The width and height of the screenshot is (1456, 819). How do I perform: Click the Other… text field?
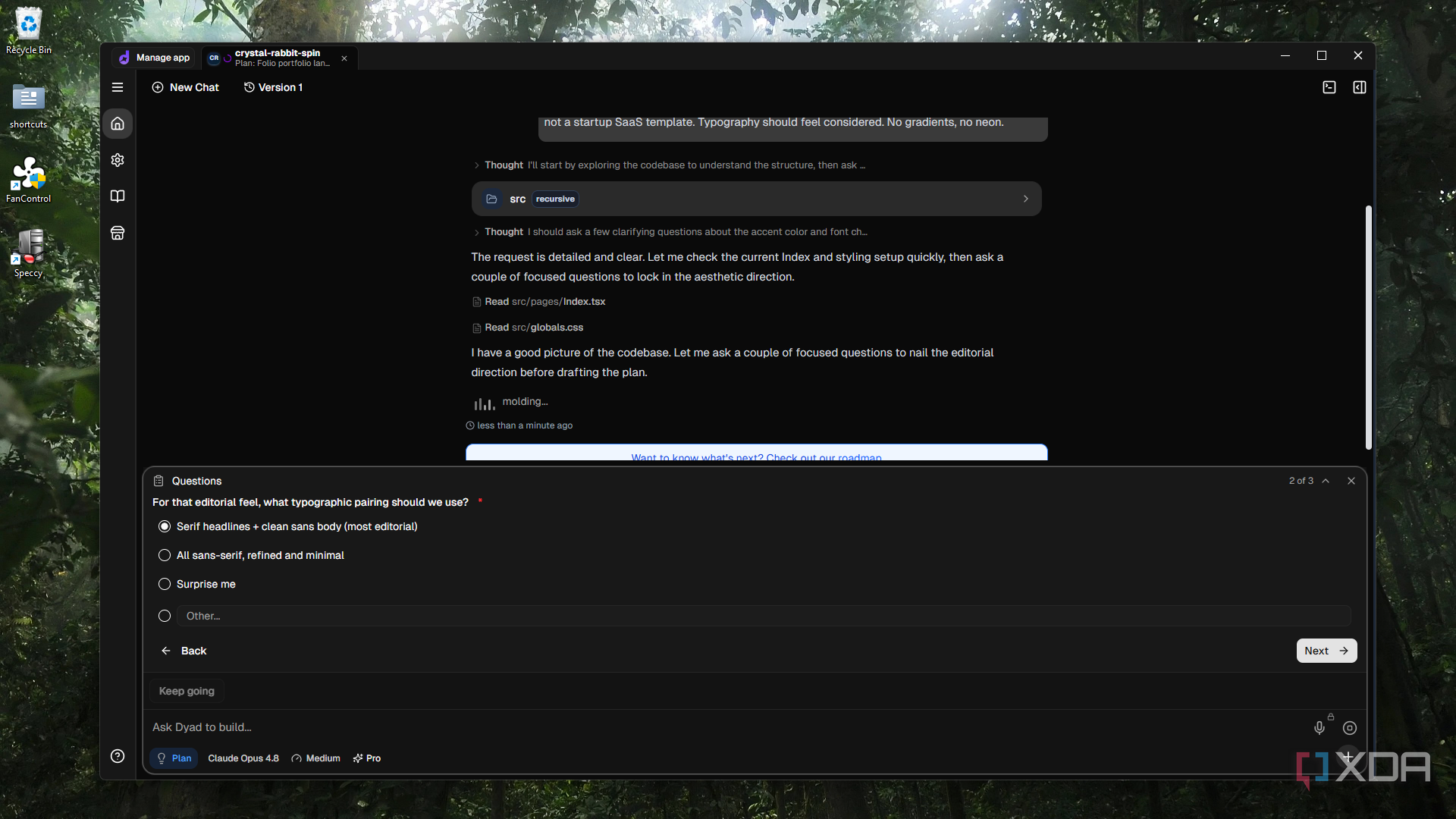click(764, 616)
